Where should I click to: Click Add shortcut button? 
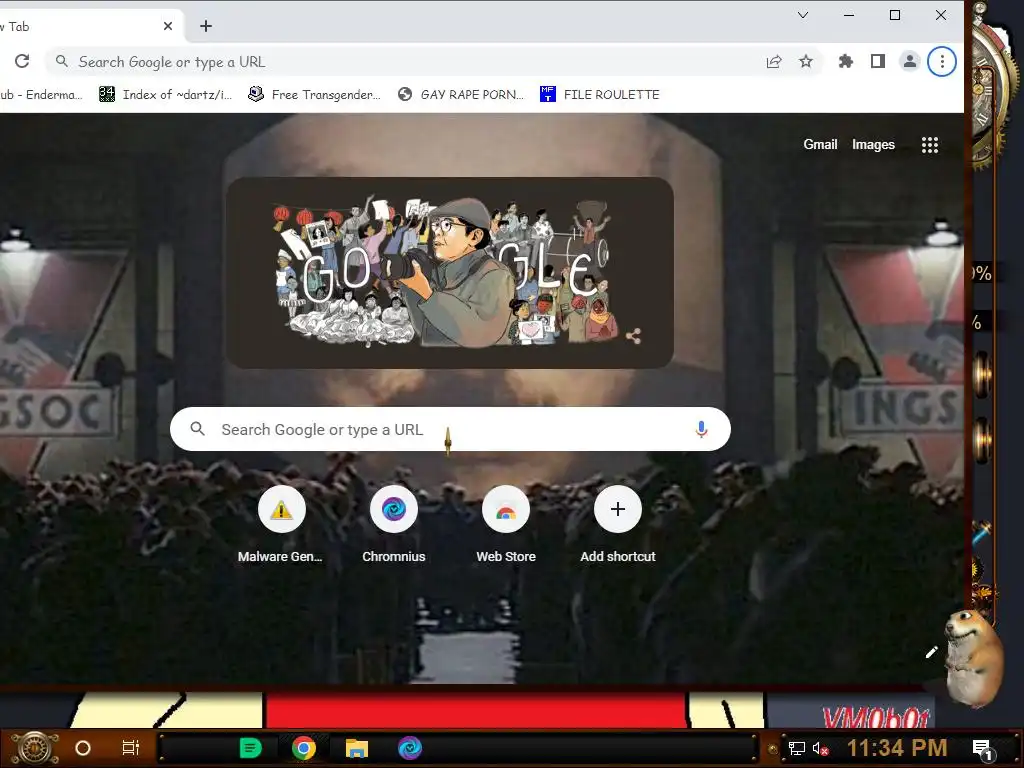[618, 525]
